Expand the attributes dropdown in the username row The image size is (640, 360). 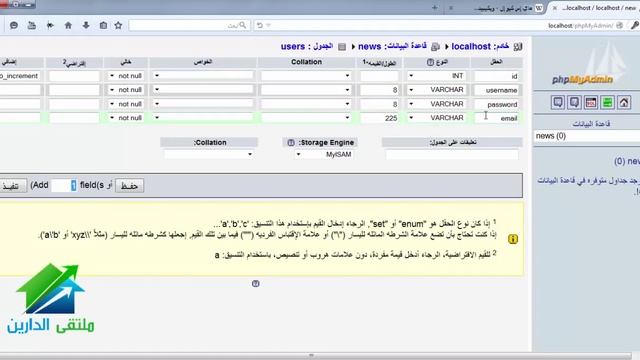click(x=203, y=90)
